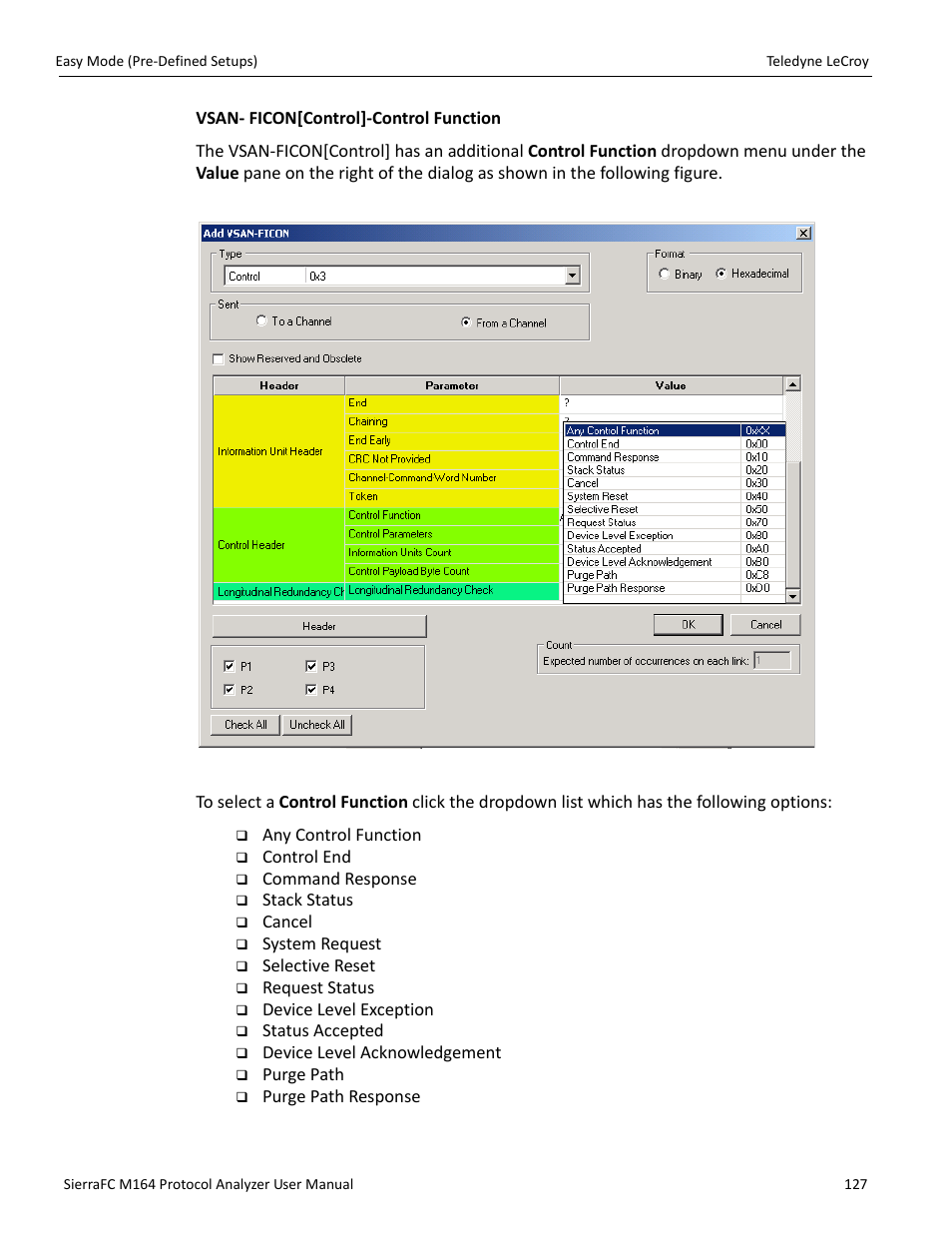Toggle the P2 checkbox
Image resolution: width=952 pixels, height=1233 pixels.
[x=230, y=690]
